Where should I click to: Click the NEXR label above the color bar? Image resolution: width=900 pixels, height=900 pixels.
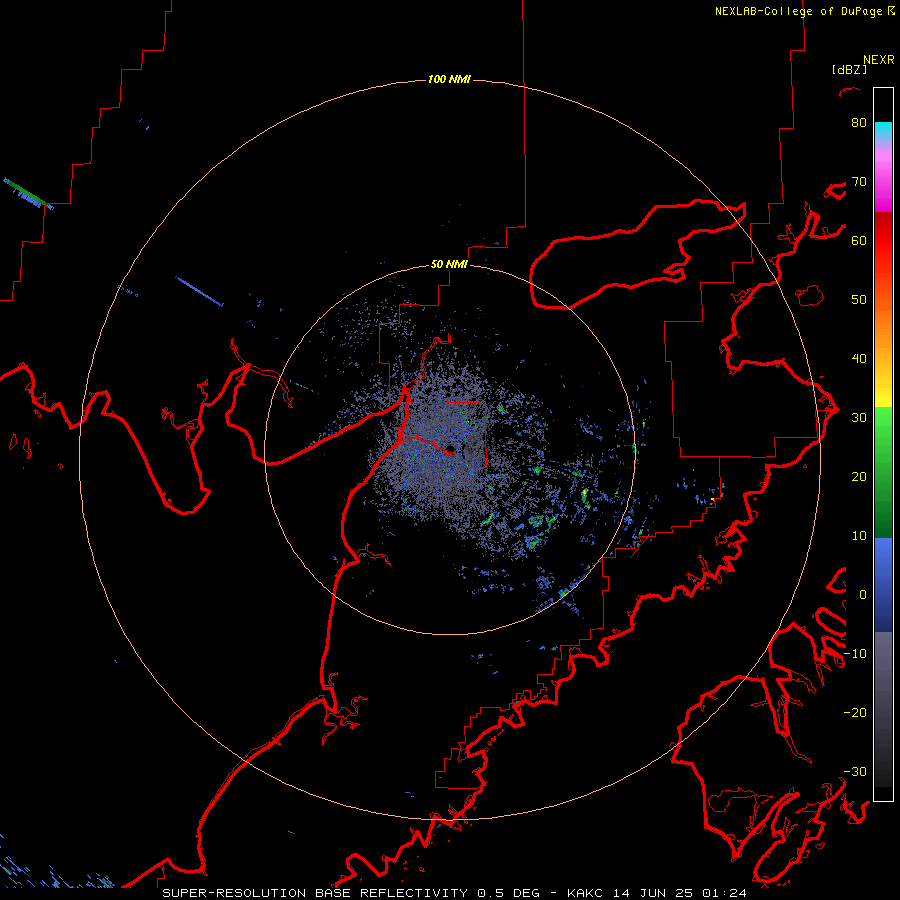click(879, 60)
